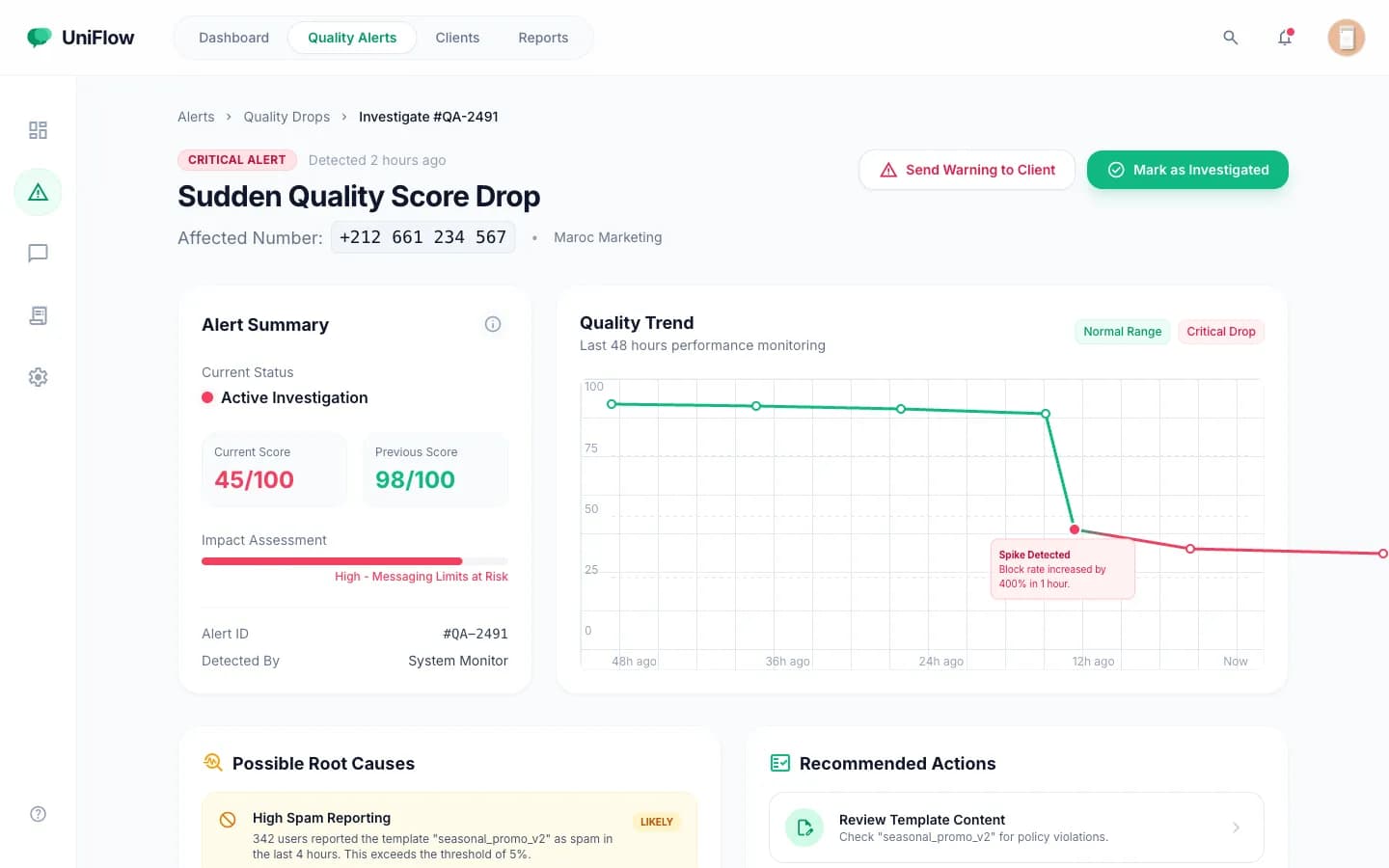Screen dimensions: 1389x868
Task: Click the Mark as Investigated button
Action: coord(1187,169)
